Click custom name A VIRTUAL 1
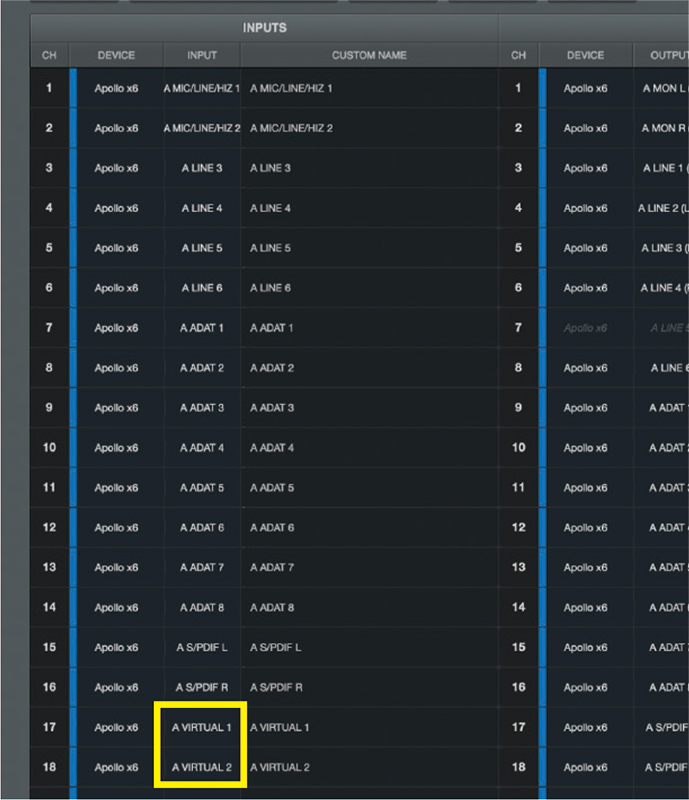The width and height of the screenshot is (689, 800). point(370,727)
